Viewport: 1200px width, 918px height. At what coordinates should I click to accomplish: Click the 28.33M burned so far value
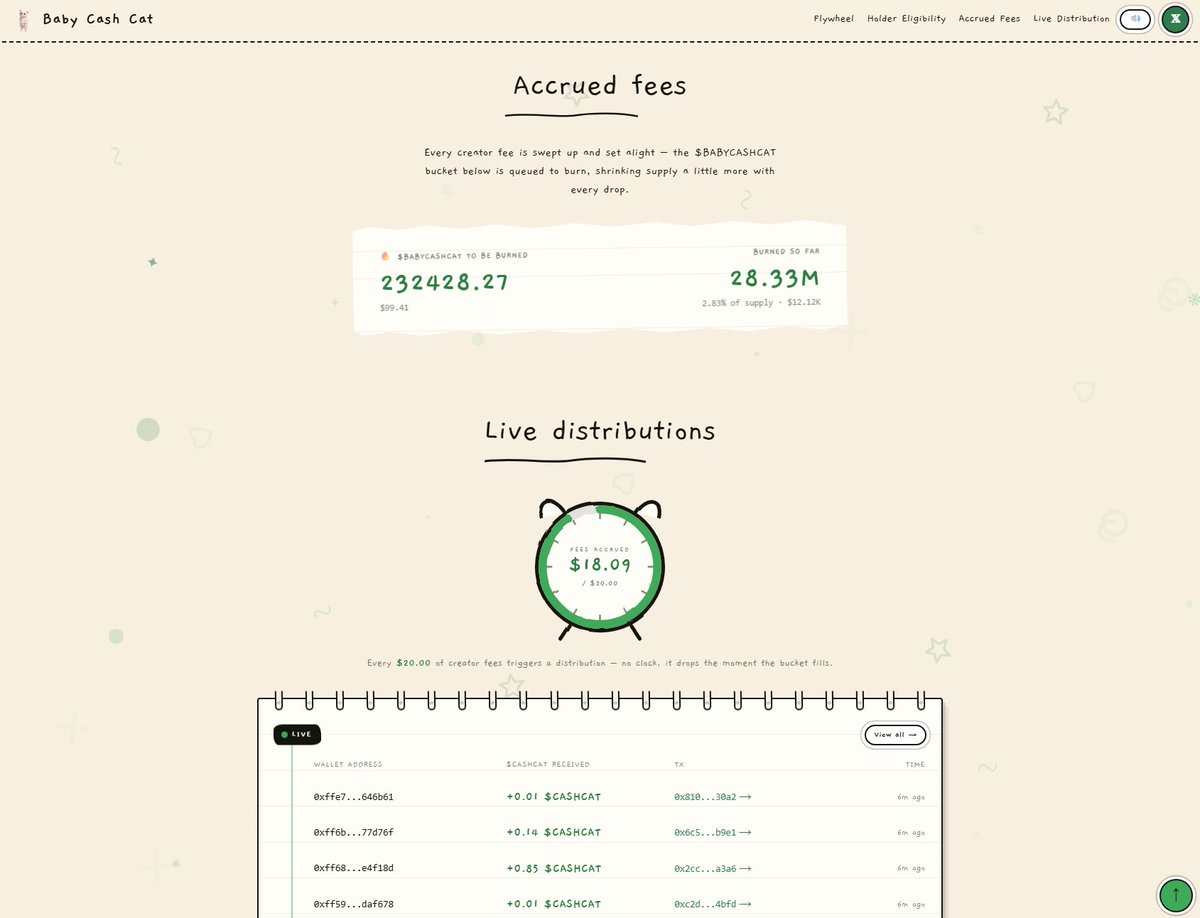click(x=774, y=278)
